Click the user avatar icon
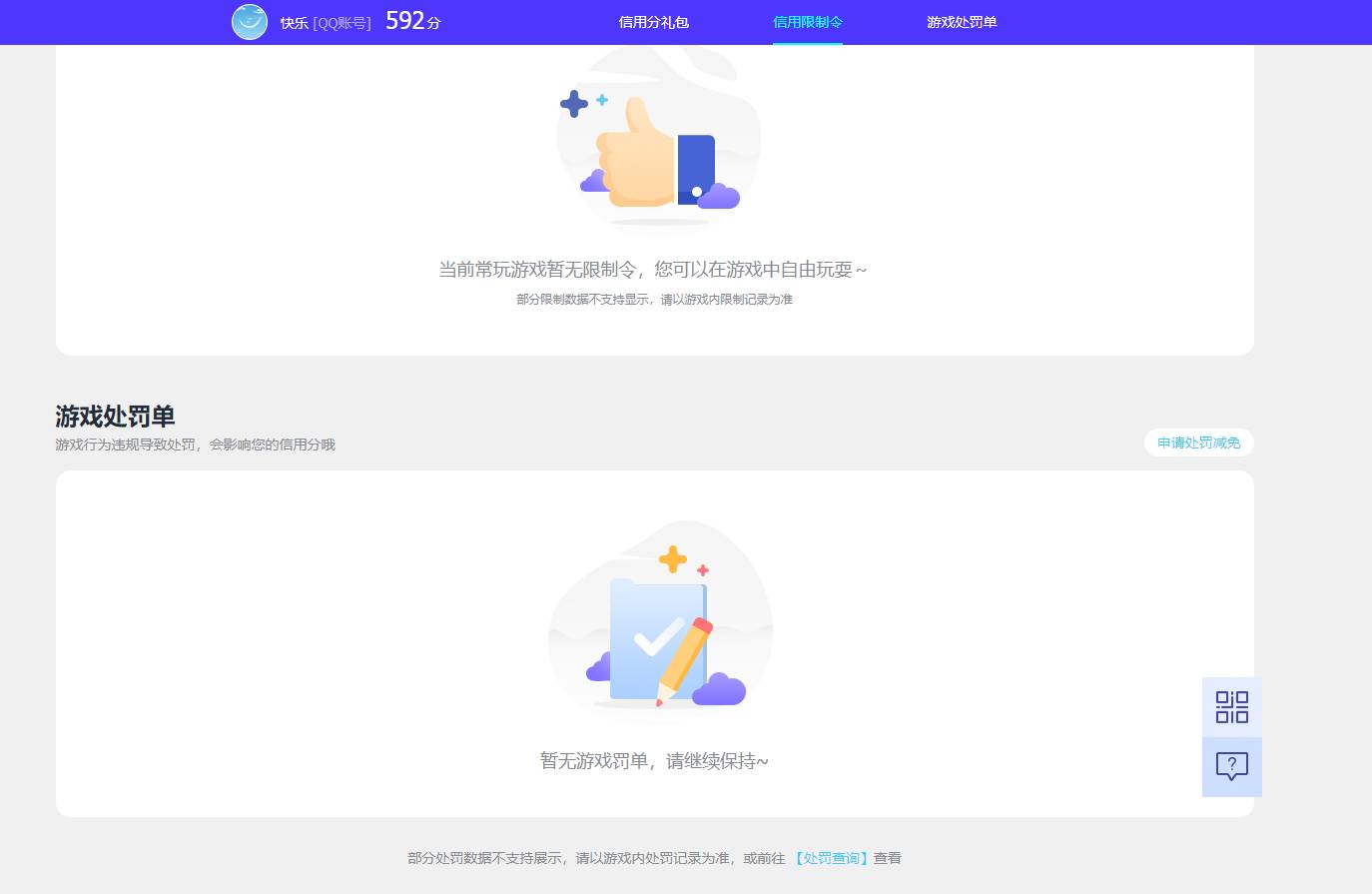Viewport: 1372px width, 894px height. (x=250, y=21)
